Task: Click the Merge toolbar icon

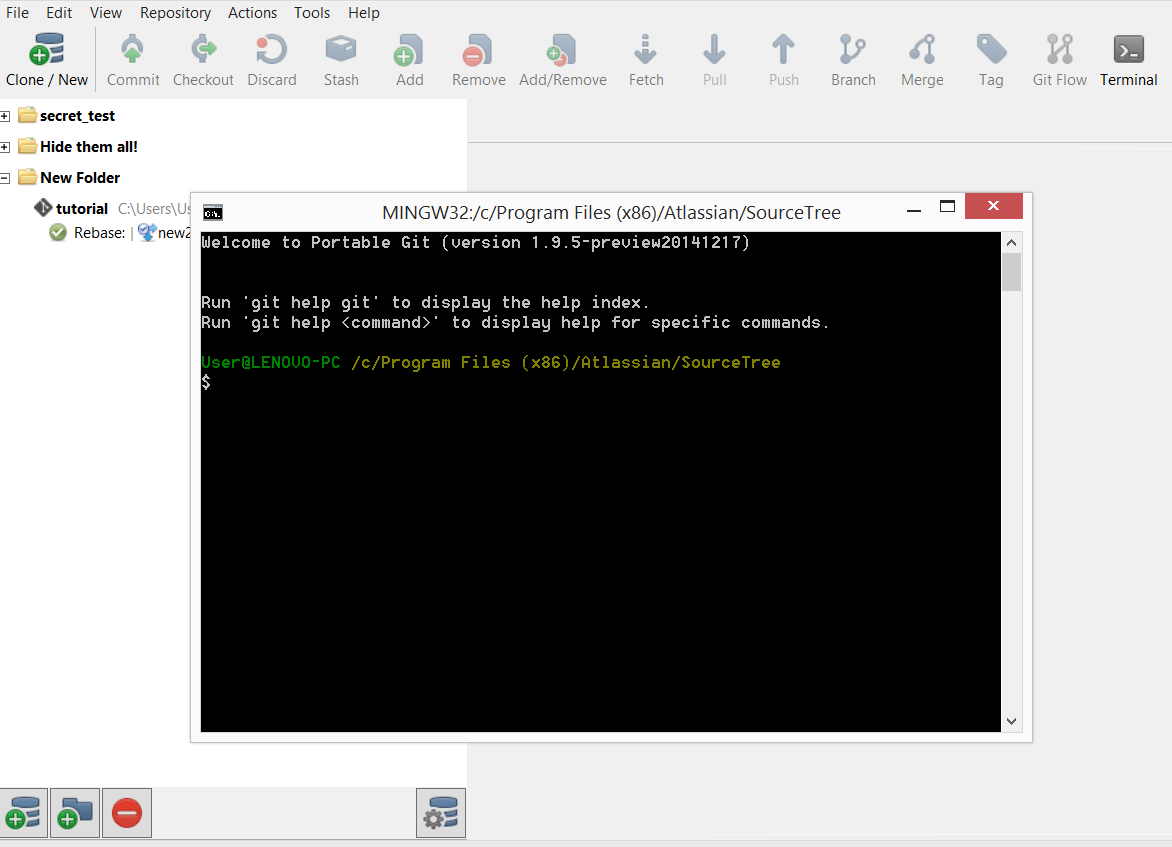Action: tap(922, 50)
